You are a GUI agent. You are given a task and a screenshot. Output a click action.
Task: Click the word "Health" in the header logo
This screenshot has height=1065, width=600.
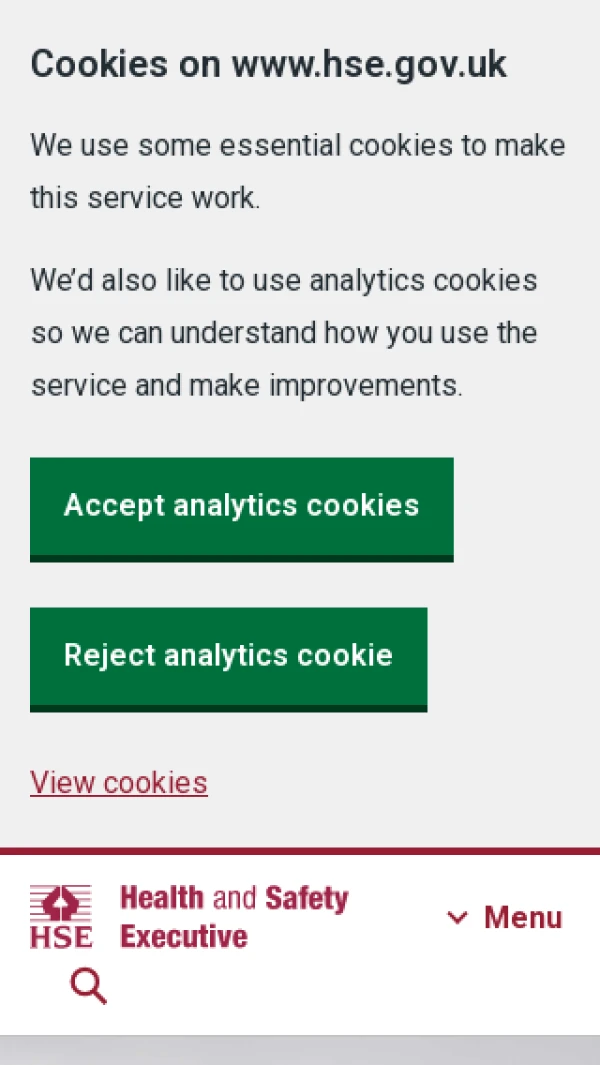point(162,898)
